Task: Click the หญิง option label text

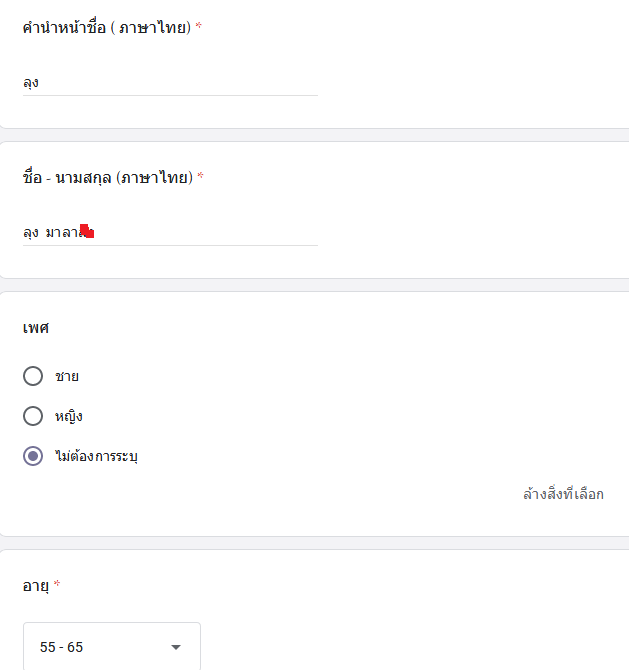Action: (x=69, y=416)
